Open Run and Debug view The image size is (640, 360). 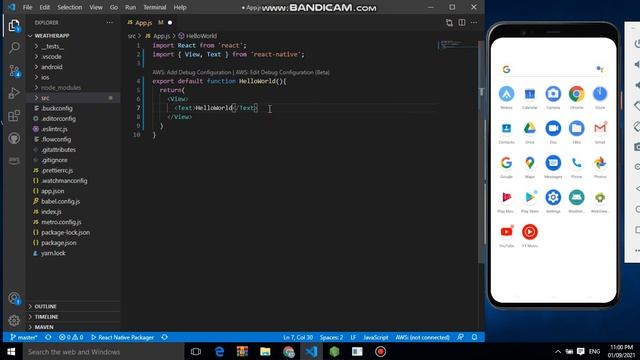14,93
